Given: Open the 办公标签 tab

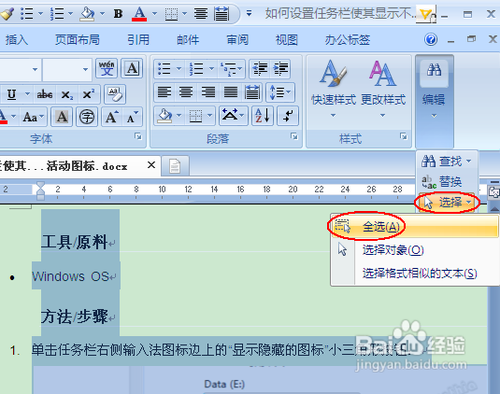Looking at the screenshot, I should pyautogui.click(x=347, y=40).
